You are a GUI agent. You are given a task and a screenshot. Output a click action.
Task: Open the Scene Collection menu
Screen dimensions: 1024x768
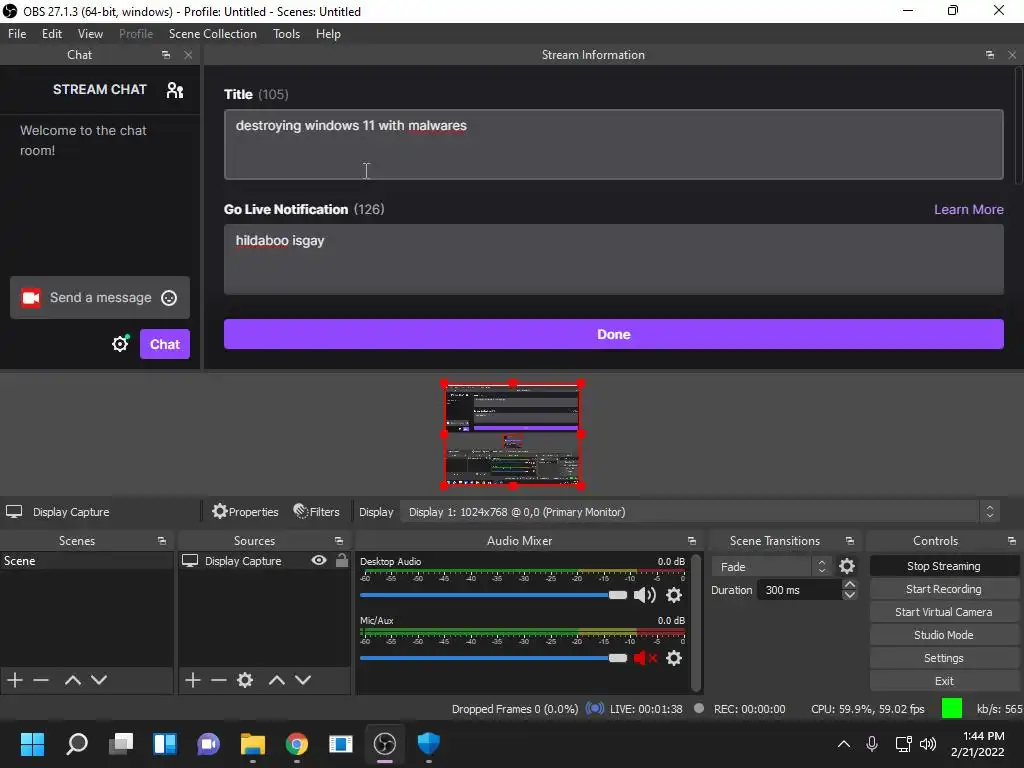click(x=213, y=34)
